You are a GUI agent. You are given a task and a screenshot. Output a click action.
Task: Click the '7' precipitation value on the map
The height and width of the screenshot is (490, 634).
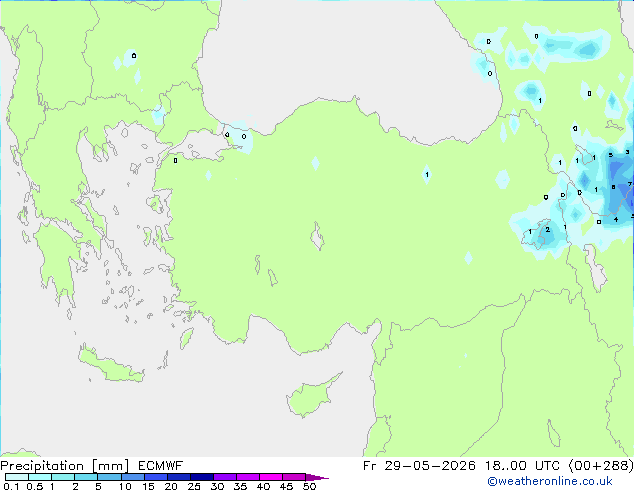coord(630,184)
